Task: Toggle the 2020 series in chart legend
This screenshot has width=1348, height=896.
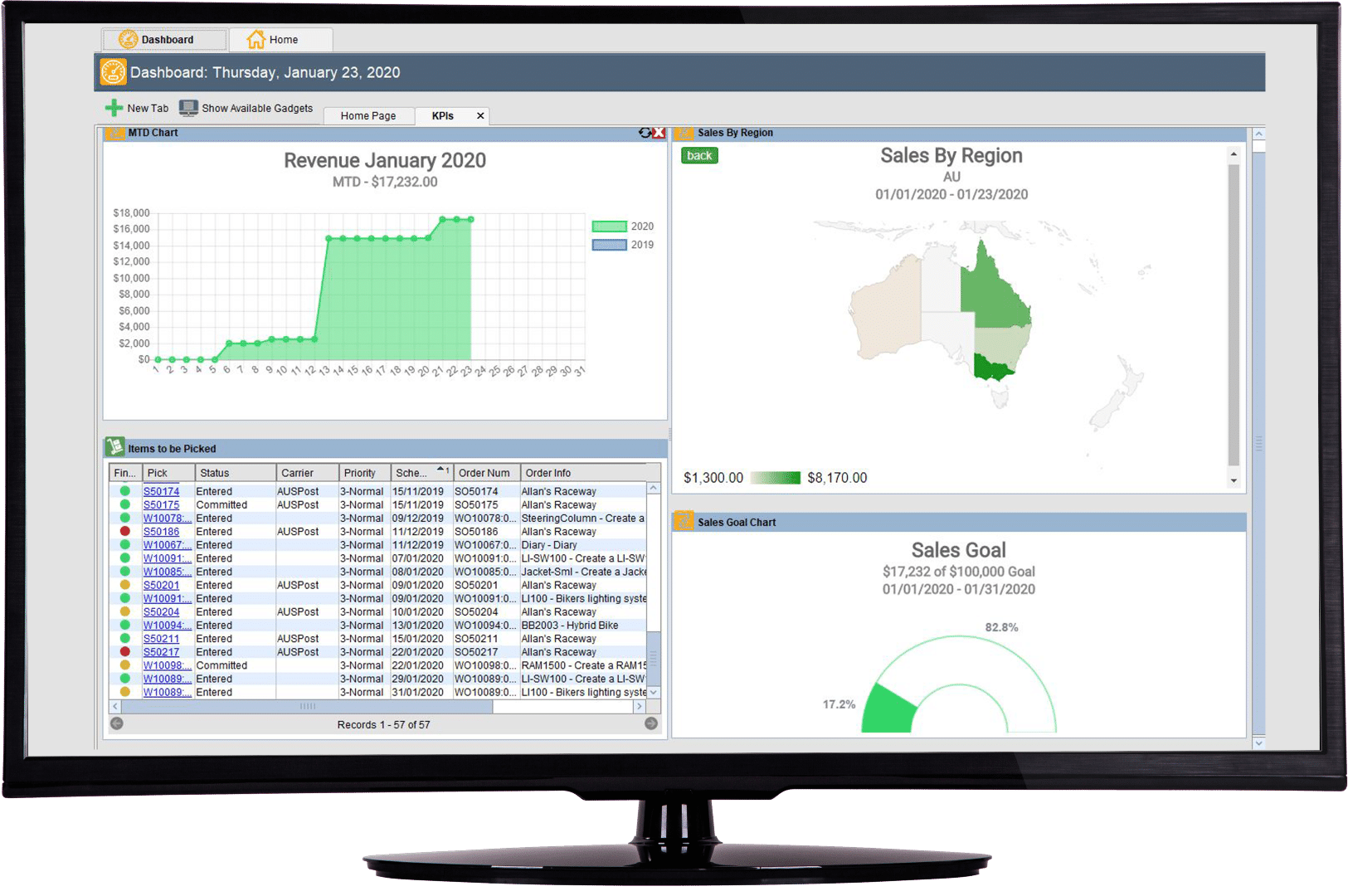Action: coord(622,226)
